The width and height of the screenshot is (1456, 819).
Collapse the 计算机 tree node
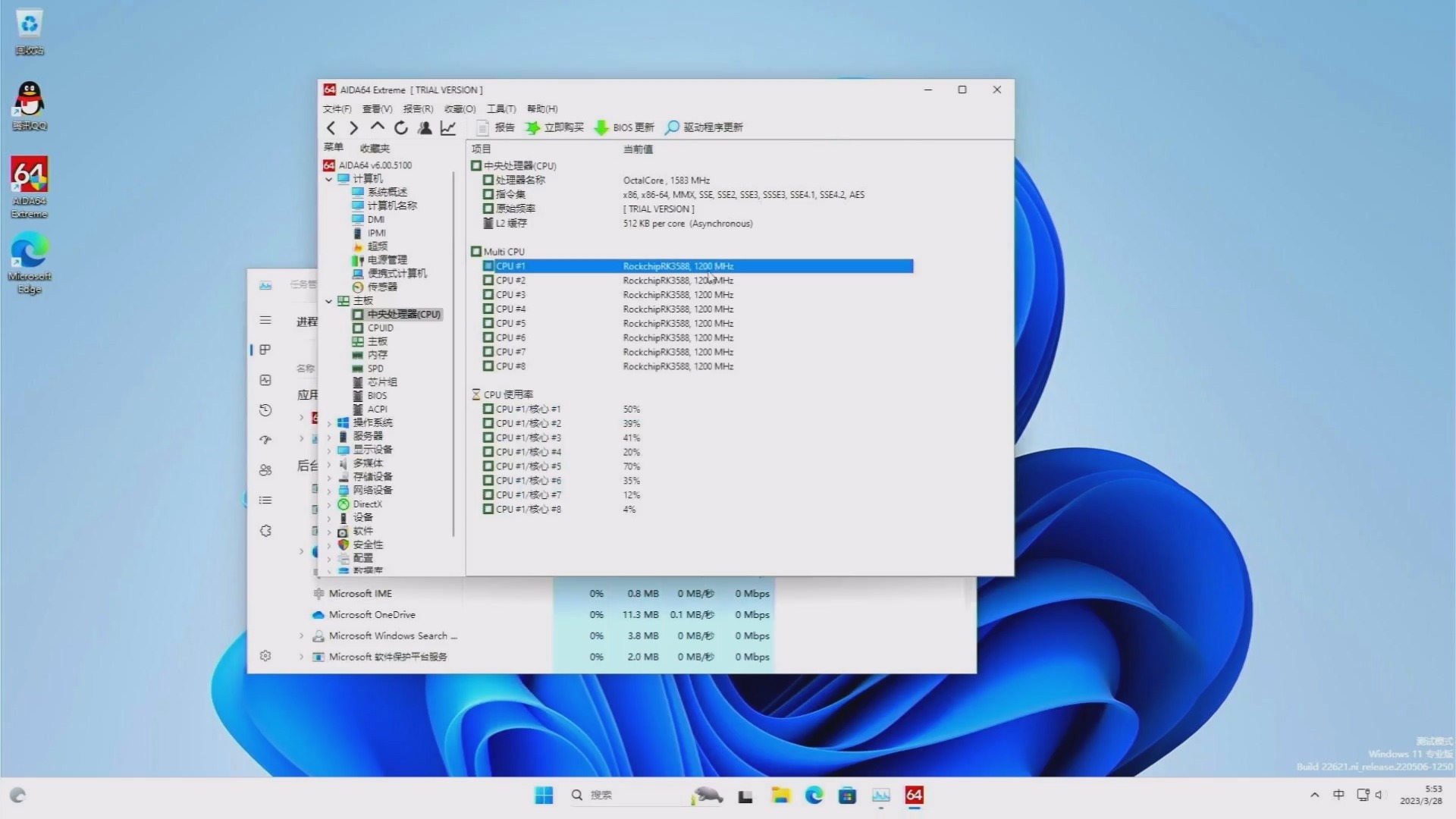(329, 179)
